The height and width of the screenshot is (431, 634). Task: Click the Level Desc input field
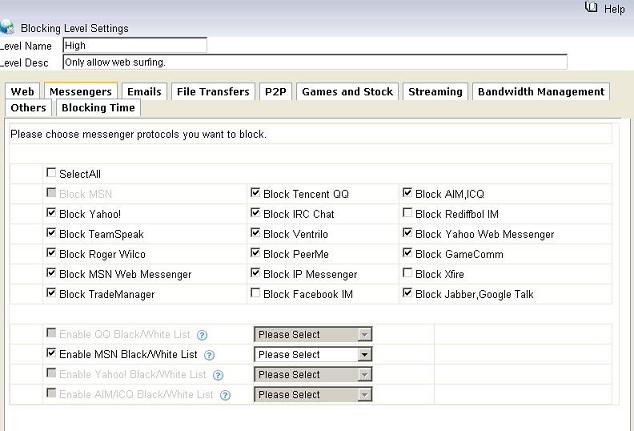tap(315, 62)
